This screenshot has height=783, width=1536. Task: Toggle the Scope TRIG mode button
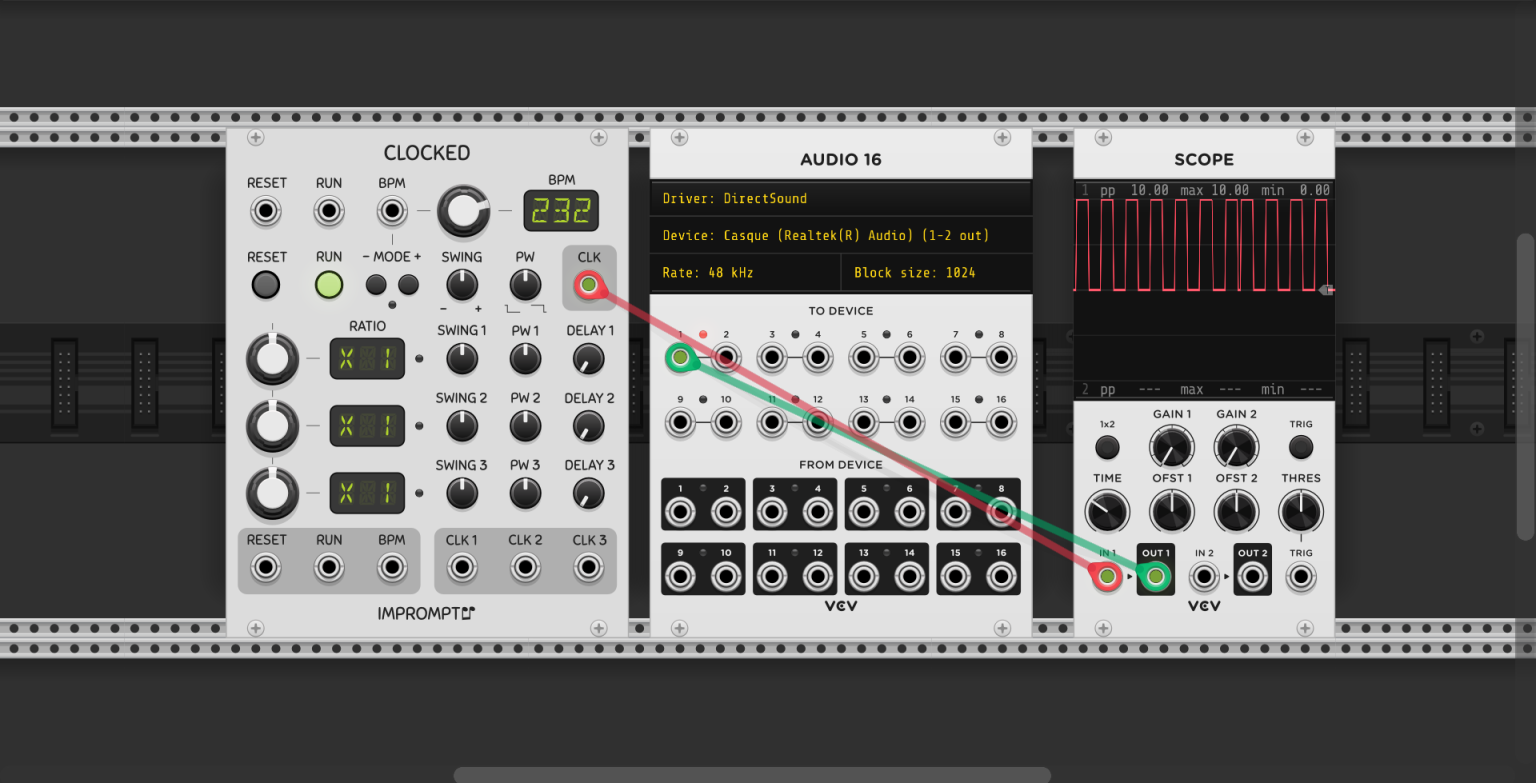[x=1301, y=446]
